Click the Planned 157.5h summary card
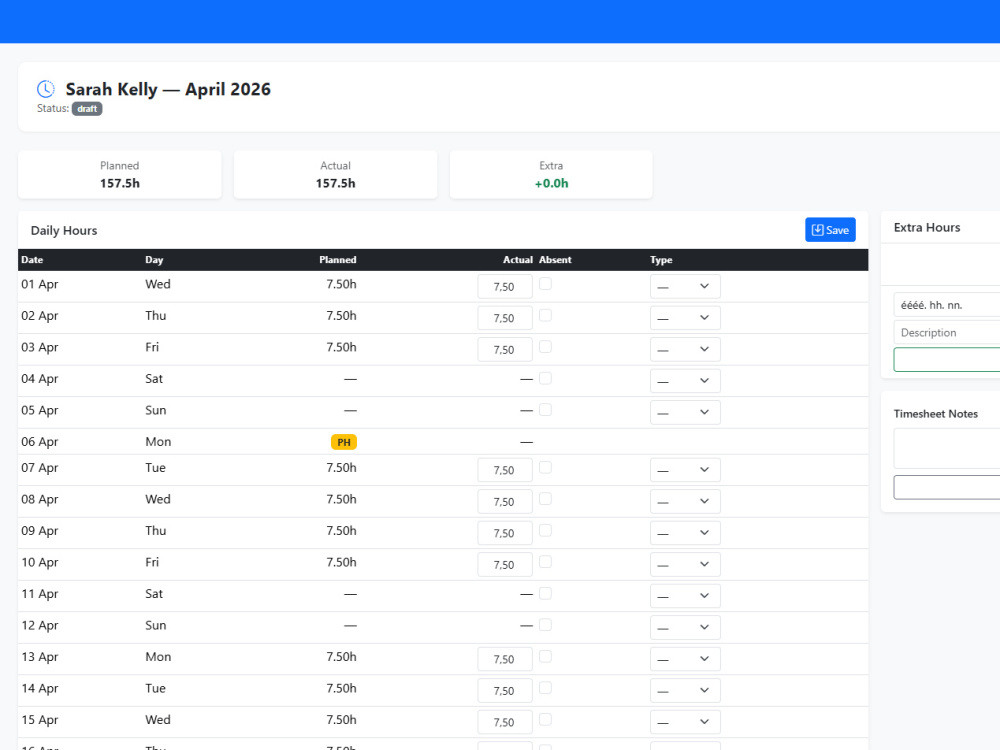 120,175
